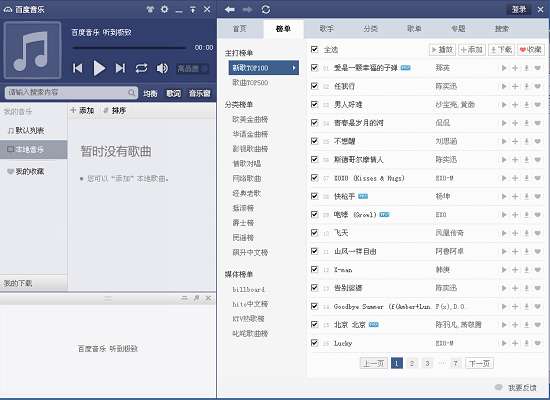Switch to the 搜索 search tab
The height and width of the screenshot is (400, 550).
[502, 29]
